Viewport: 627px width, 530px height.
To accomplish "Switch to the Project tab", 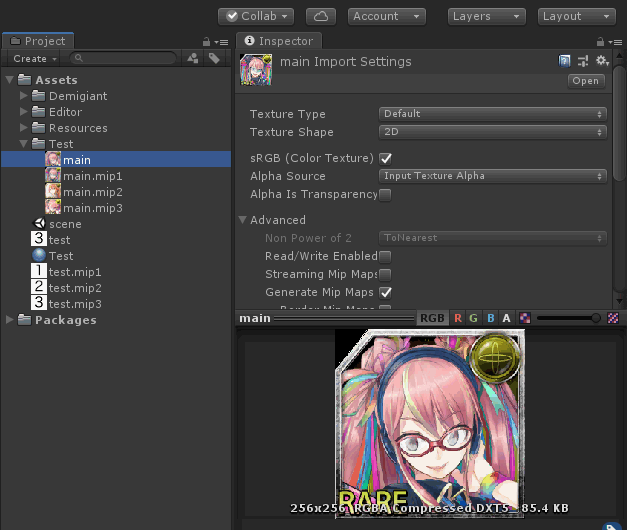I will pos(38,41).
